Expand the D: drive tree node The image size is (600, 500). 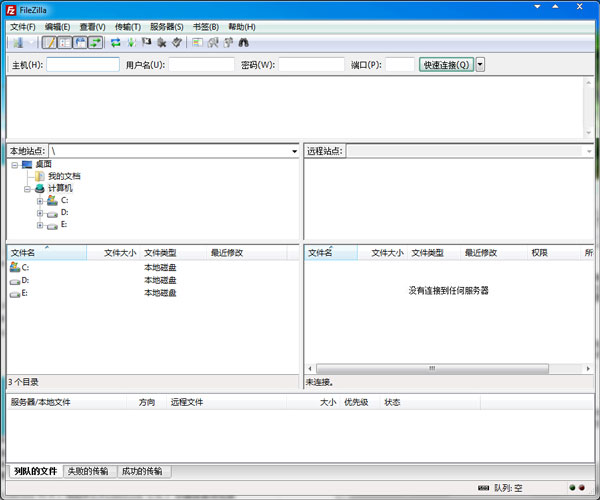(x=40, y=213)
